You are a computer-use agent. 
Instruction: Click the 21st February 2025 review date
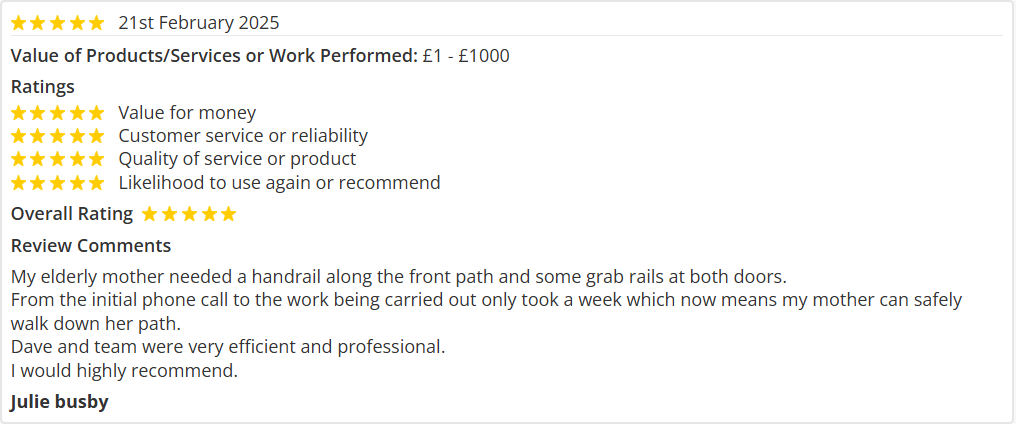tap(199, 22)
